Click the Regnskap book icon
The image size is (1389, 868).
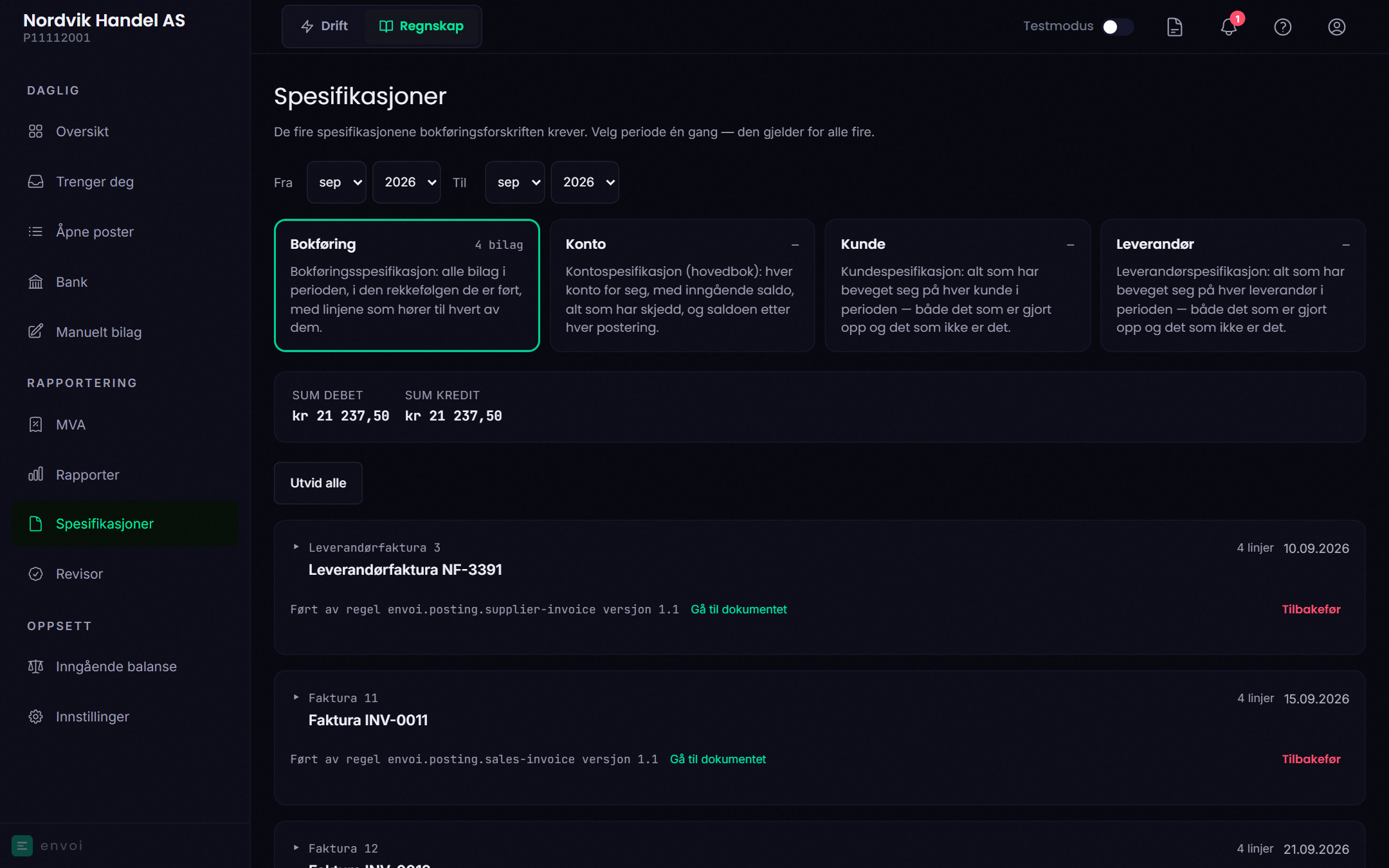[x=386, y=26]
